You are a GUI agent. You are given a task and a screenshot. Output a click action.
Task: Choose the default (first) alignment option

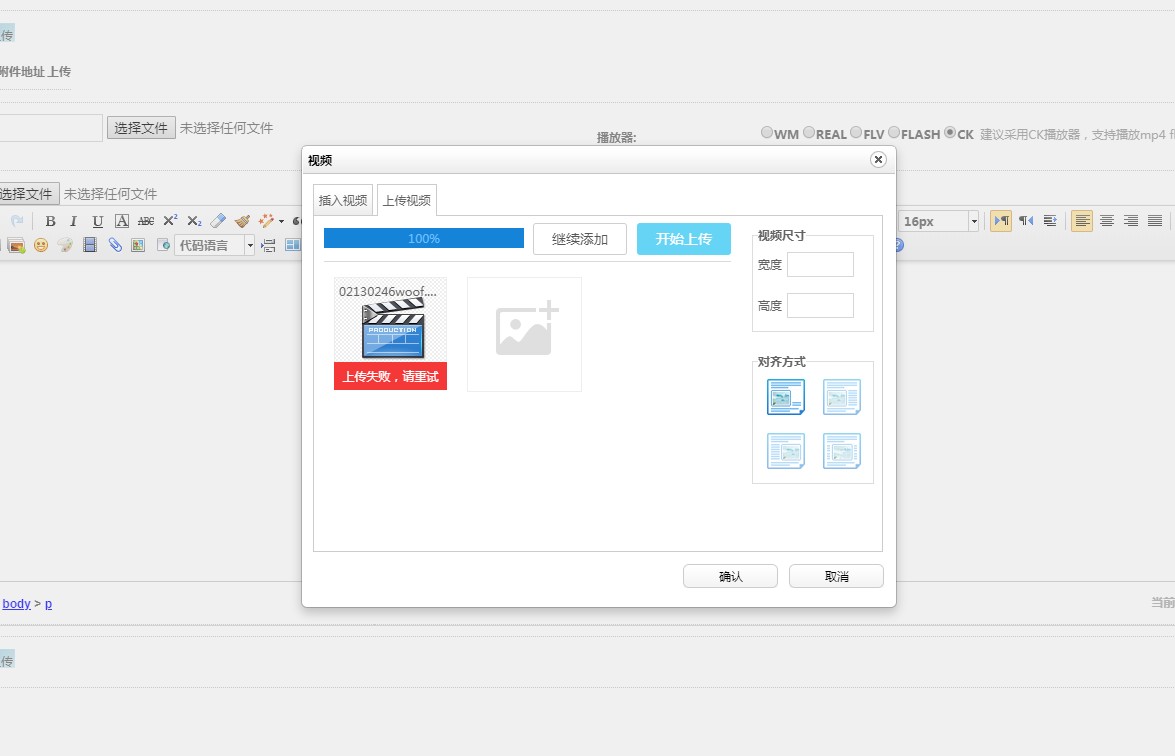point(786,396)
